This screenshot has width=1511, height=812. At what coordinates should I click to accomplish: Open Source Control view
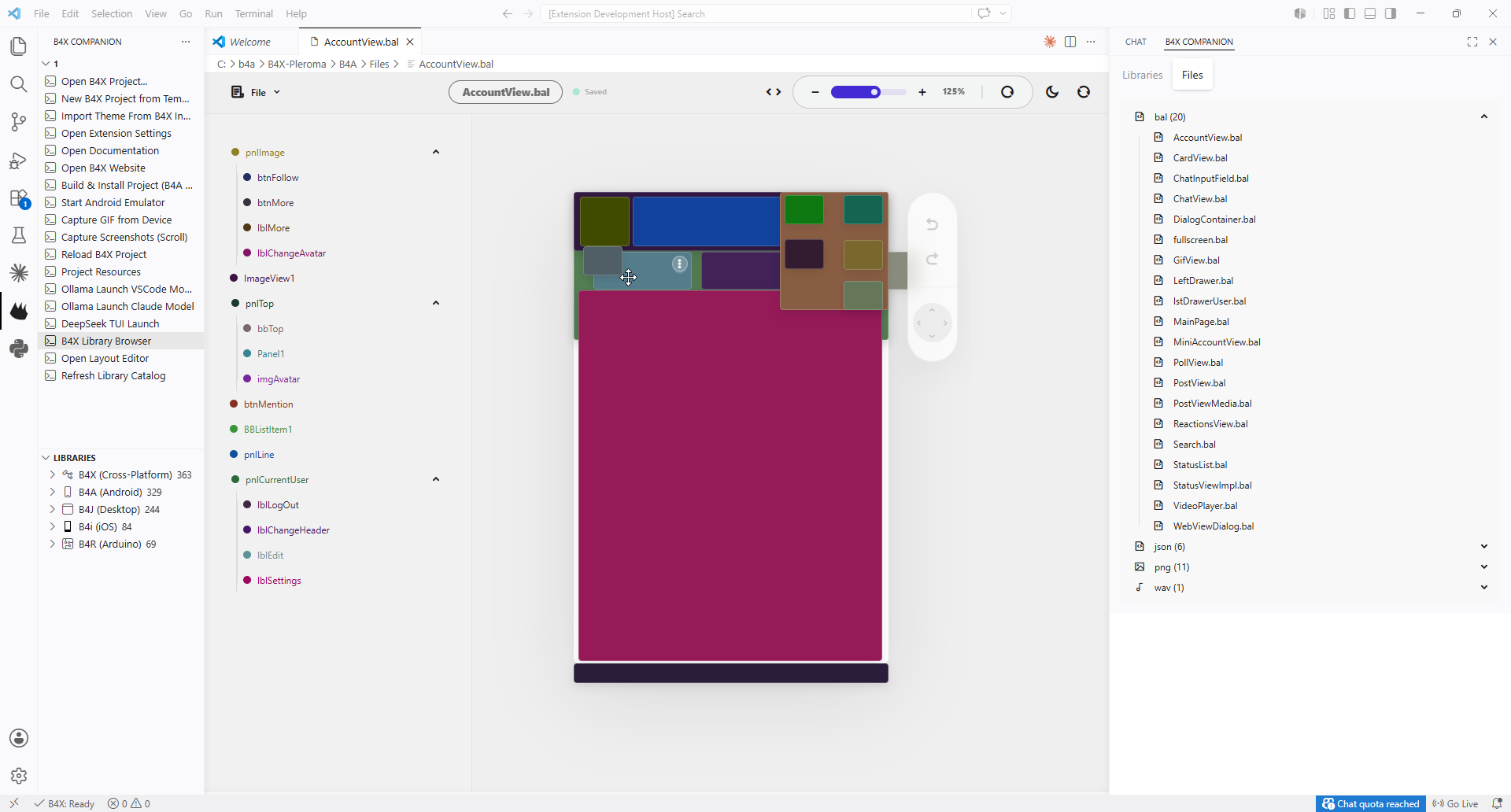(19, 122)
